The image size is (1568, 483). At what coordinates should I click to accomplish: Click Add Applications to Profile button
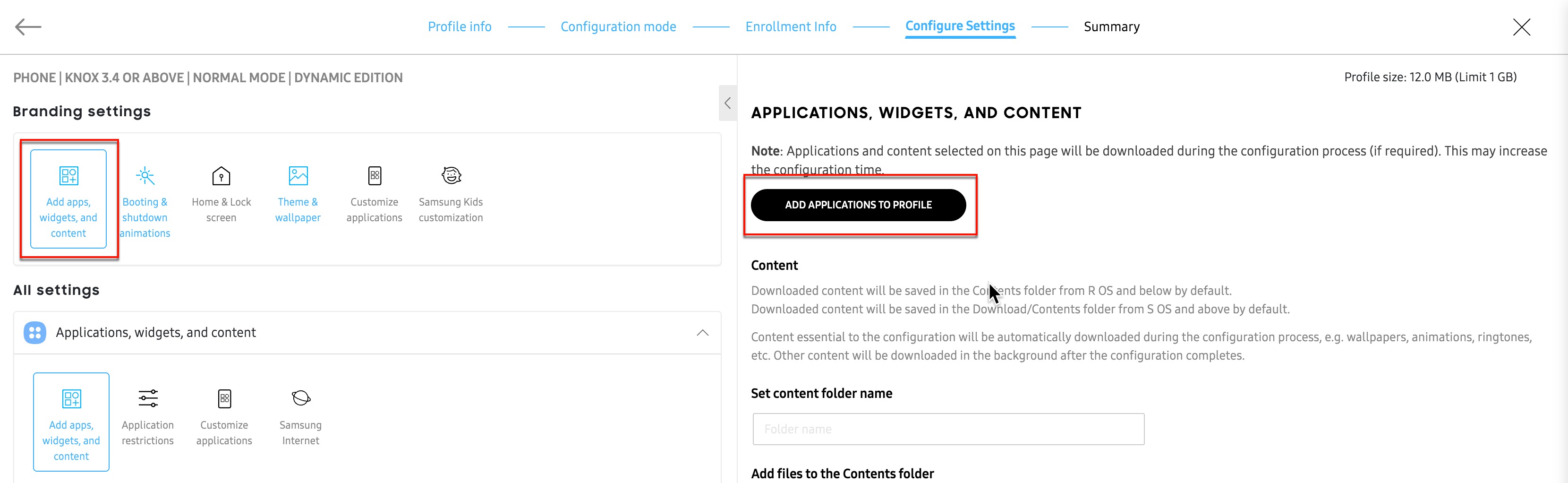[858, 205]
